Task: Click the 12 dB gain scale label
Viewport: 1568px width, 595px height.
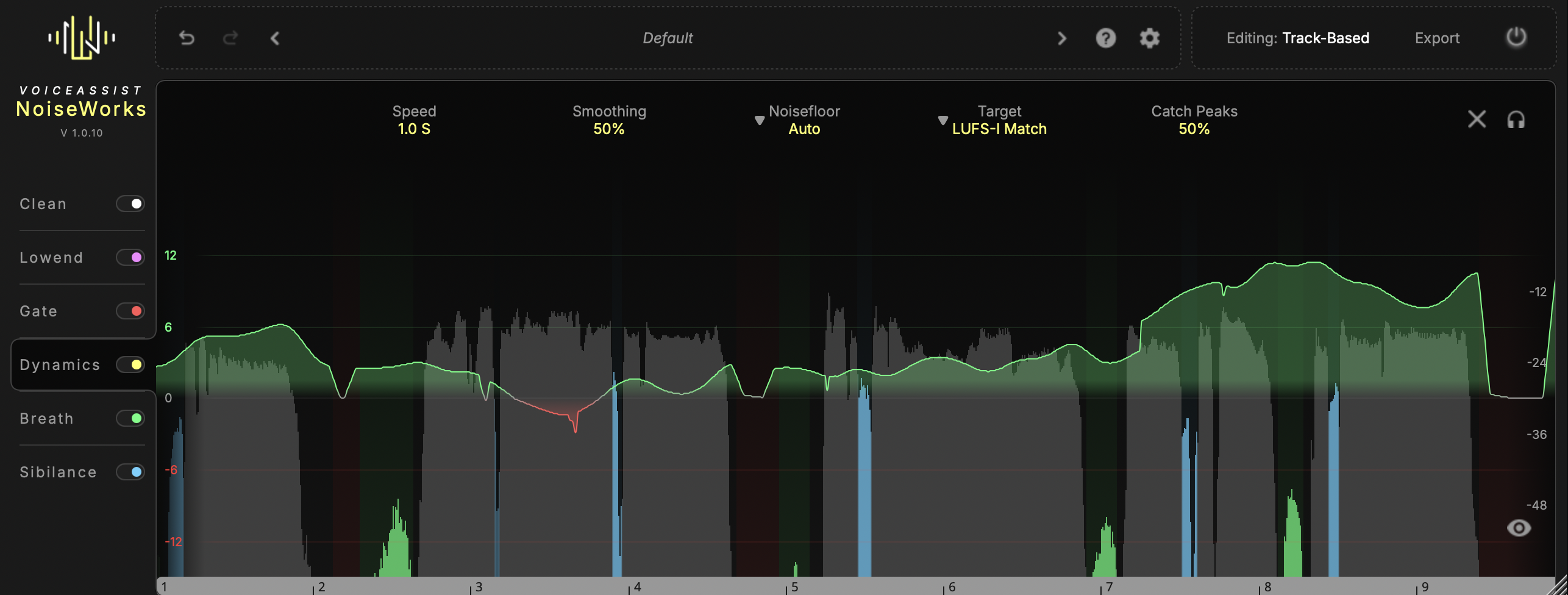Action: (x=171, y=255)
